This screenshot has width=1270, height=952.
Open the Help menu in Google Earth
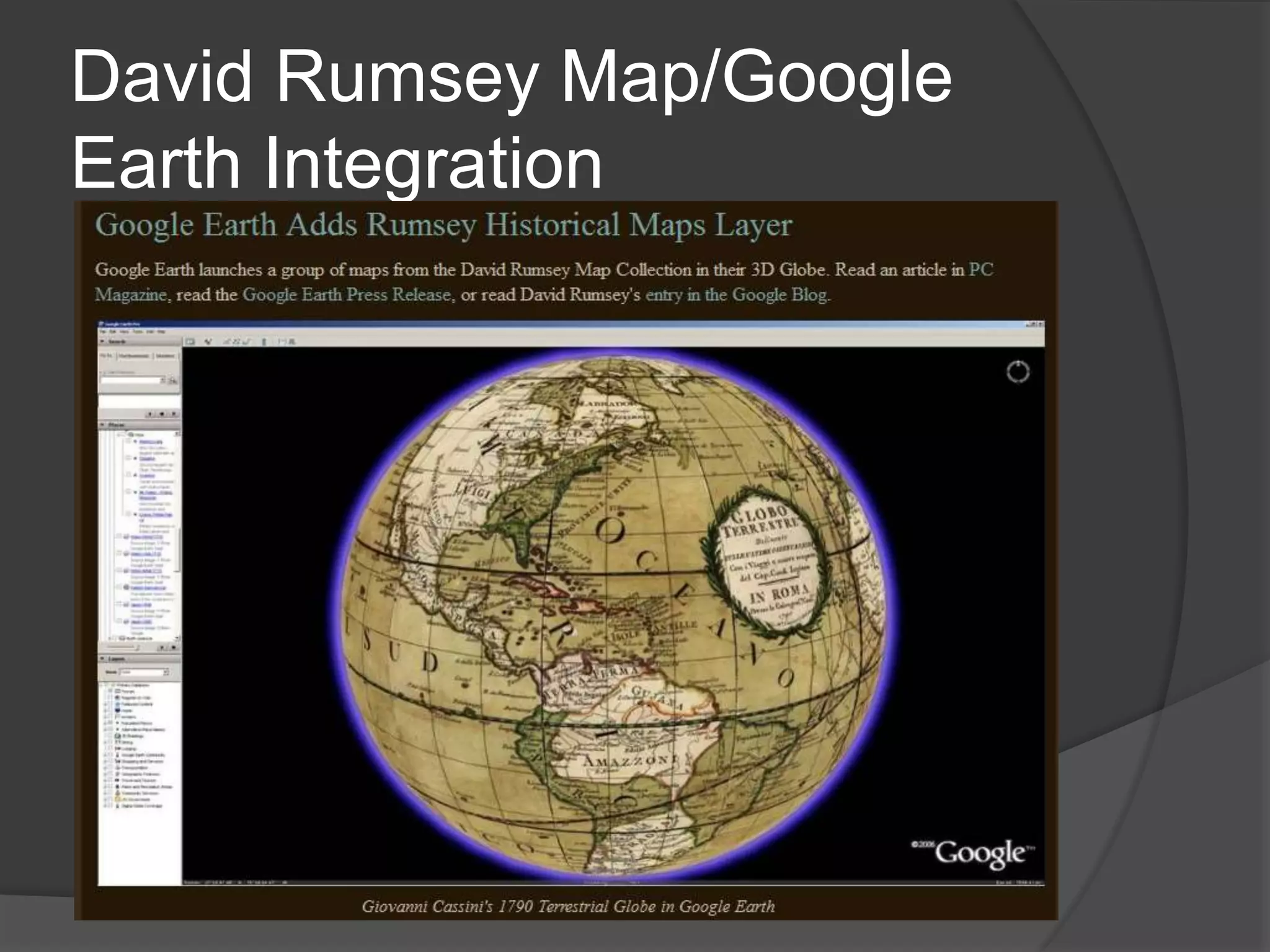[x=161, y=332]
